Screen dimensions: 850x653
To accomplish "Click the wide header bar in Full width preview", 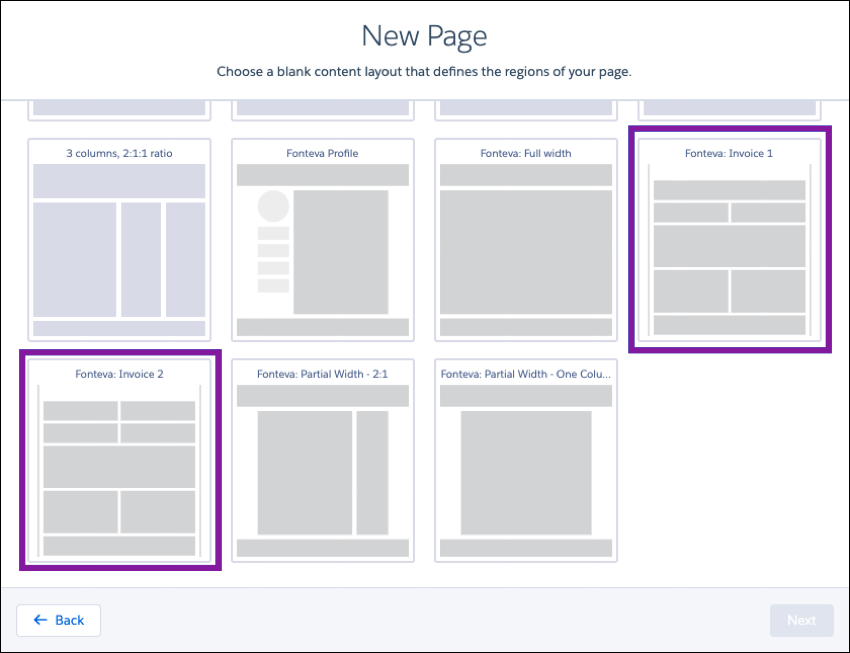I will (525, 172).
